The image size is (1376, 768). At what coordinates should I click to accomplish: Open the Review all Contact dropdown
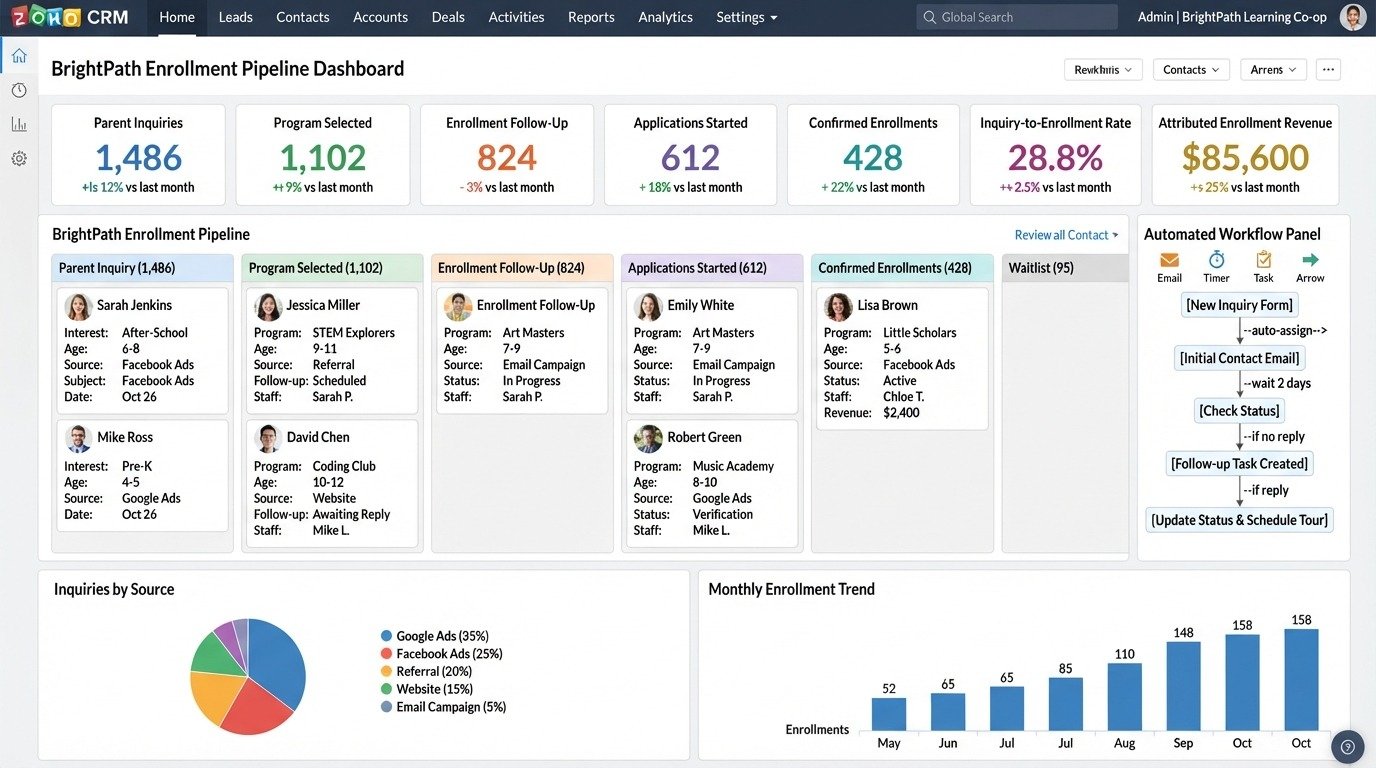[x=1066, y=235]
